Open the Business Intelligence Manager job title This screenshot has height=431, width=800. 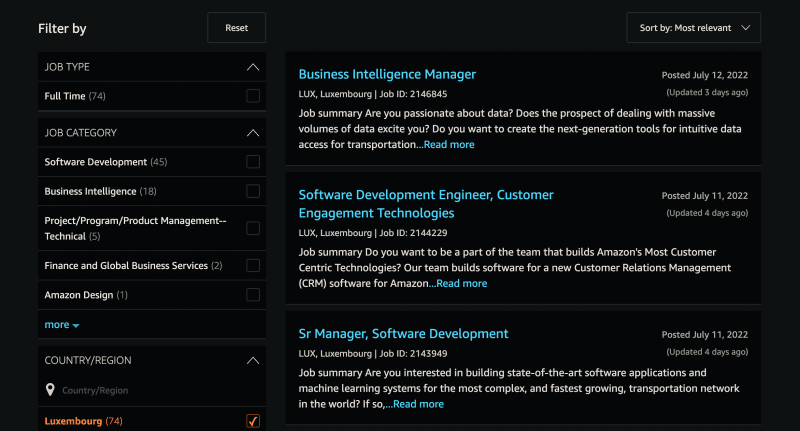387,74
